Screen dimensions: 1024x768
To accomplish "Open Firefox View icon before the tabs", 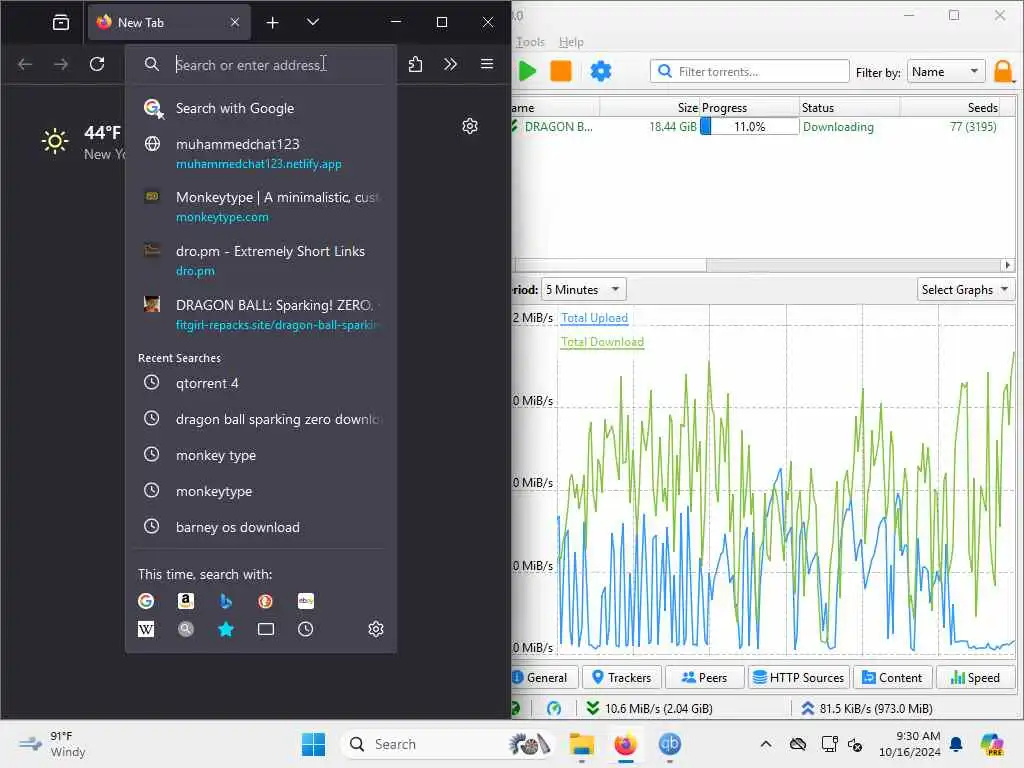I will [61, 22].
